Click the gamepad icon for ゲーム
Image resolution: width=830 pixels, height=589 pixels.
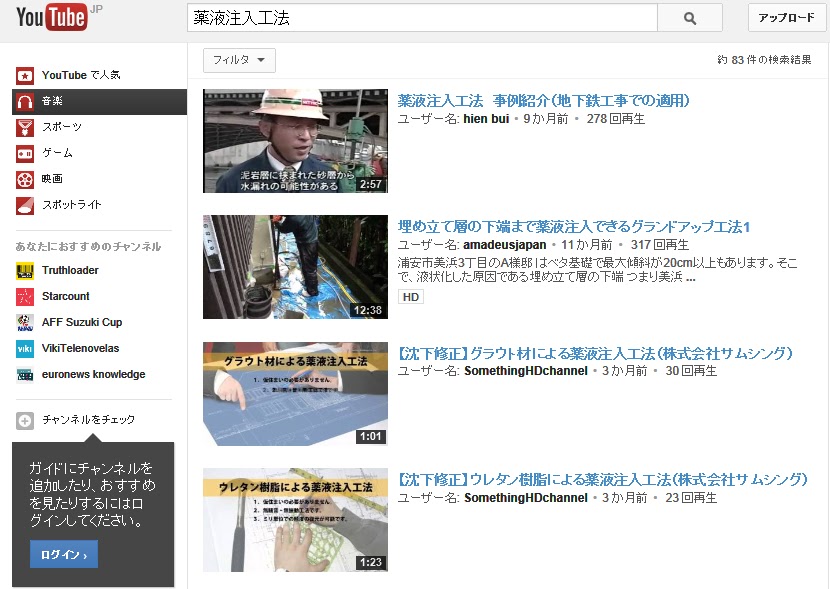25,153
